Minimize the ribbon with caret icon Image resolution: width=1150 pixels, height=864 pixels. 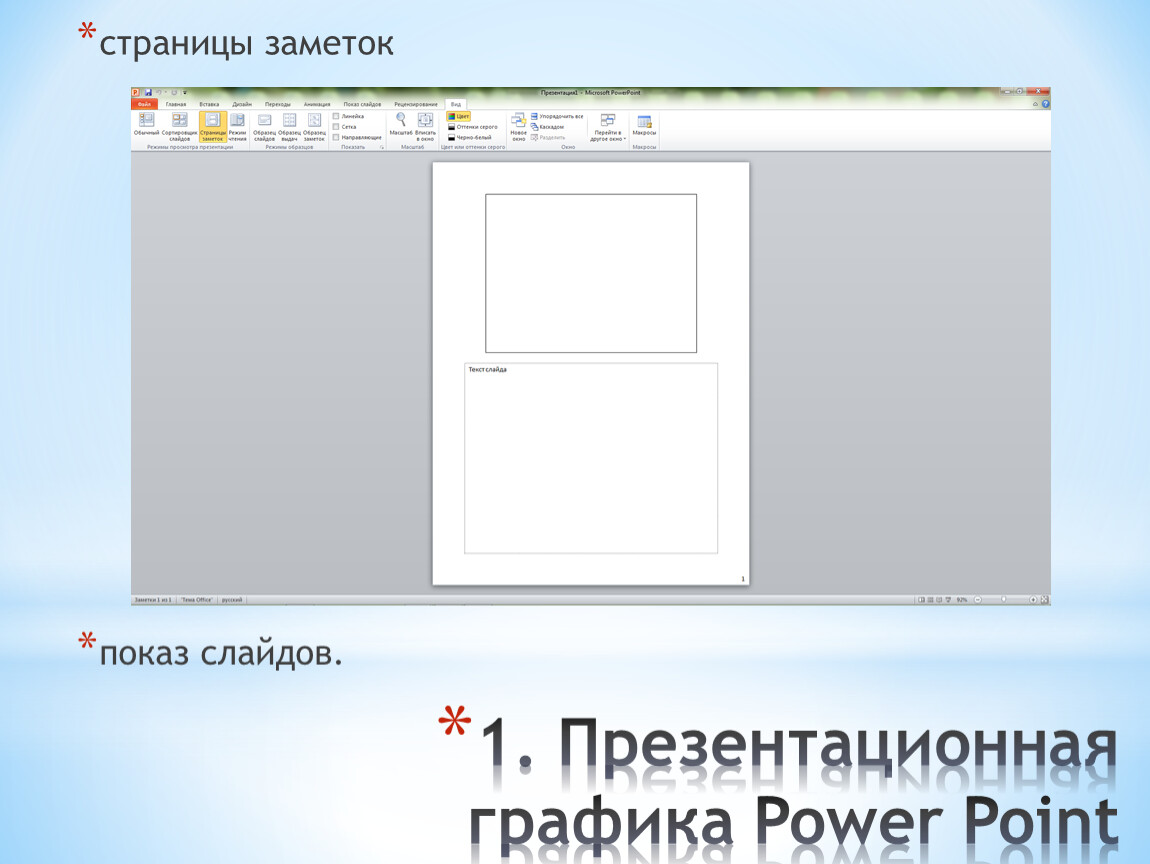(1036, 104)
